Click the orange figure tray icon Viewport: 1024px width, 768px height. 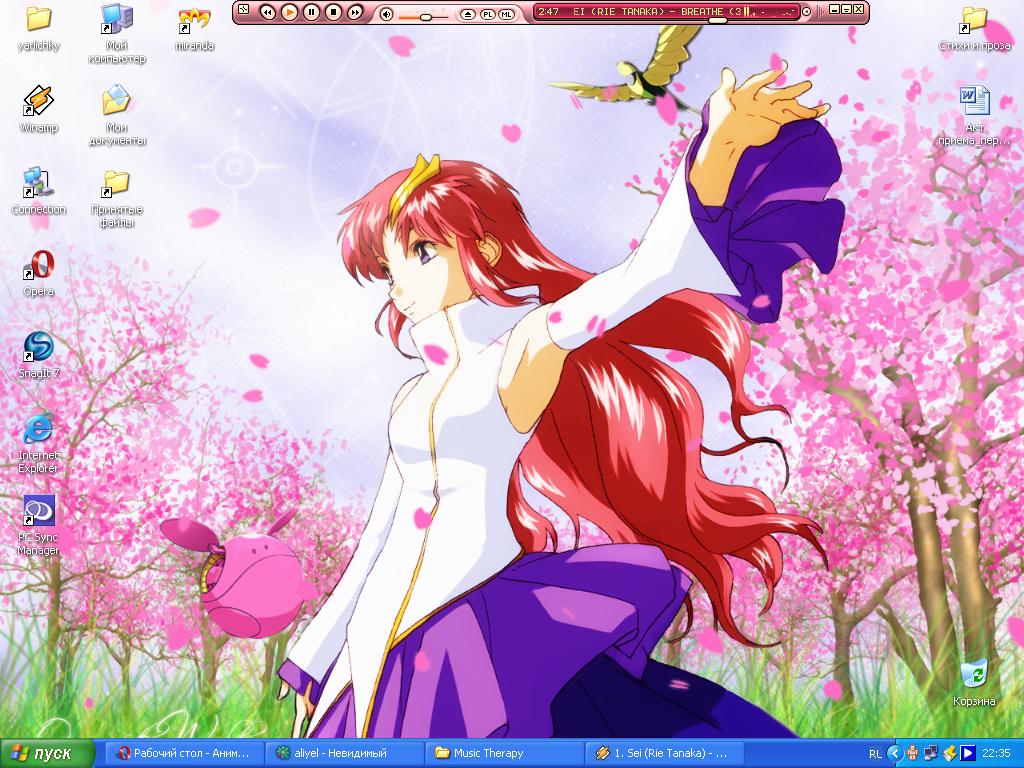[x=912, y=754]
